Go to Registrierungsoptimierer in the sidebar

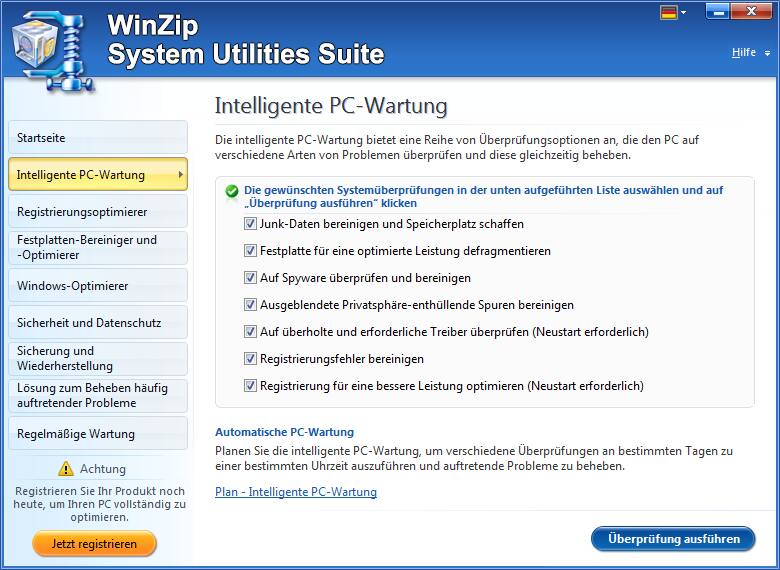tap(97, 212)
